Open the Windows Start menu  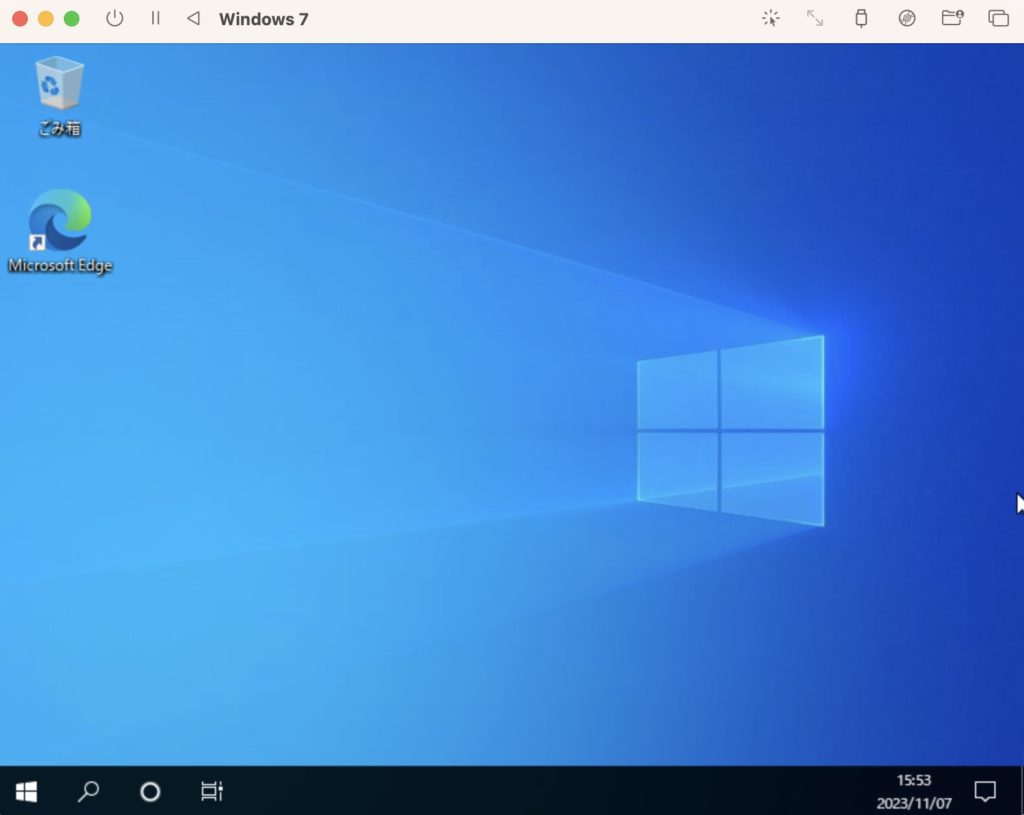click(x=26, y=791)
